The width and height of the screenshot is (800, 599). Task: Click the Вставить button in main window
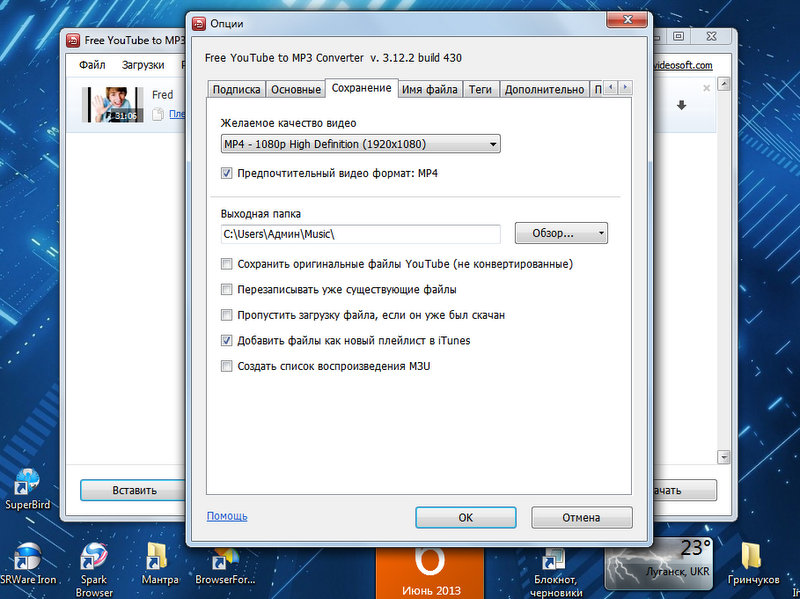click(x=134, y=490)
